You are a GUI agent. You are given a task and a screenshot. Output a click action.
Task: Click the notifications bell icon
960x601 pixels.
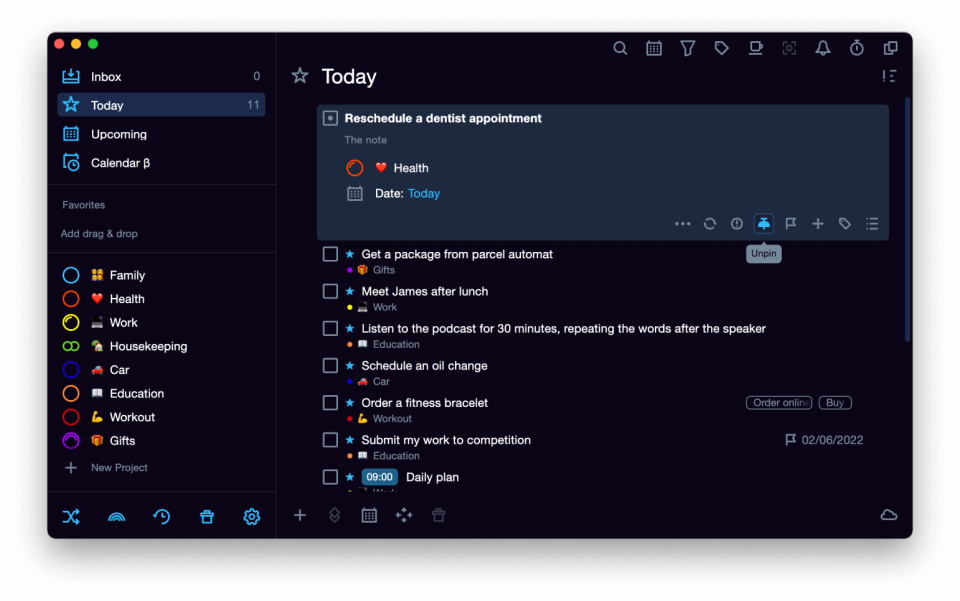822,47
